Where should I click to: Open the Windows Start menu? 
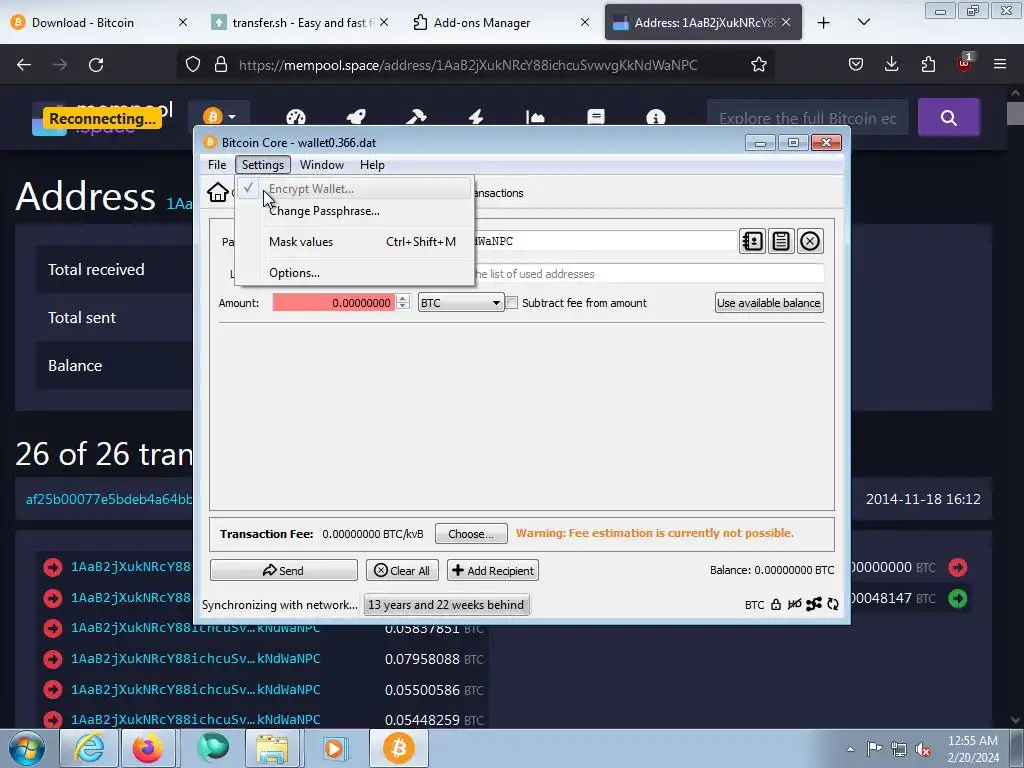[26, 748]
